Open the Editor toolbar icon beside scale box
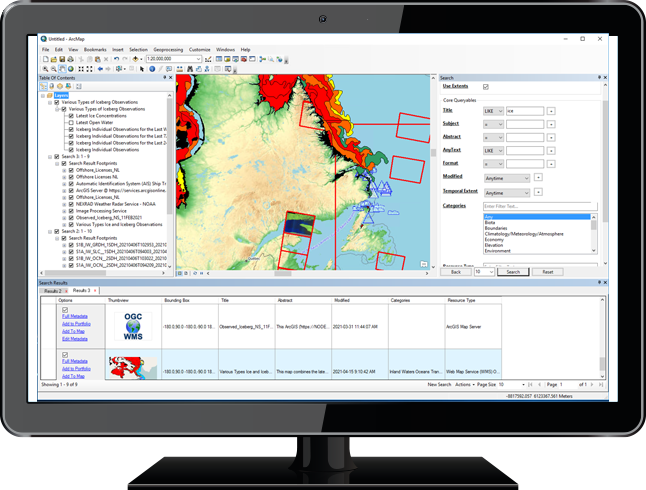 click(208, 59)
